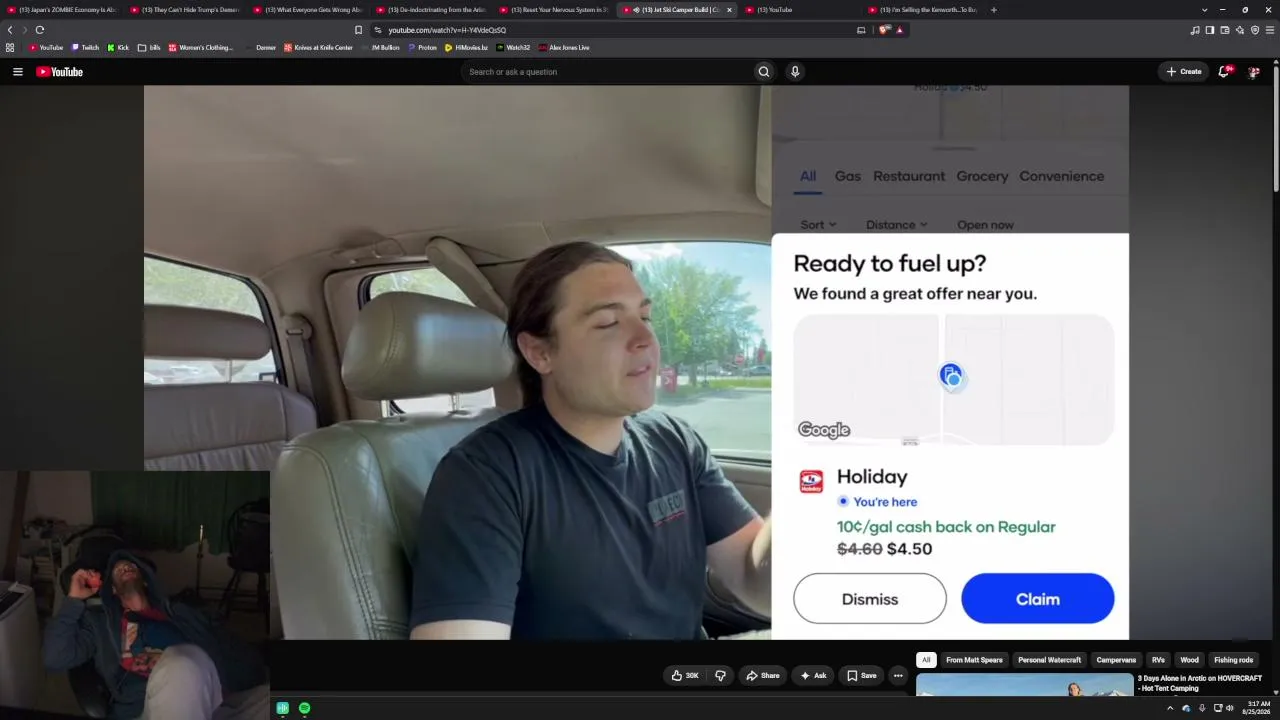Screen dimensions: 1280x720
Task: Open the HiMovies.bz bookmark
Action: (466, 47)
